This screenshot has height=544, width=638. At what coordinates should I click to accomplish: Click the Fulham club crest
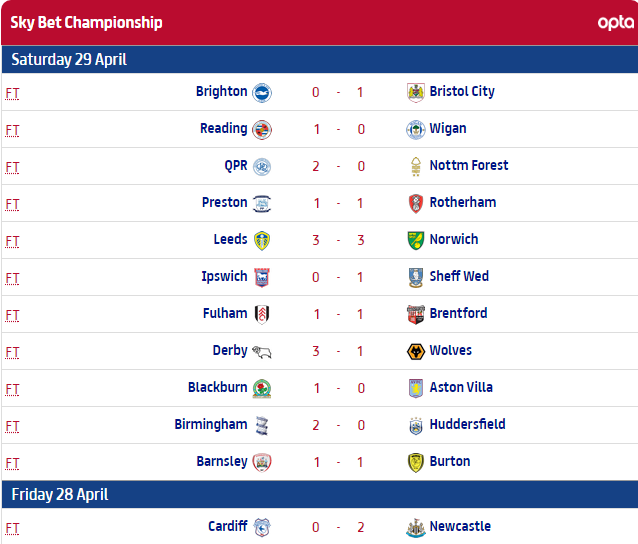click(x=262, y=314)
